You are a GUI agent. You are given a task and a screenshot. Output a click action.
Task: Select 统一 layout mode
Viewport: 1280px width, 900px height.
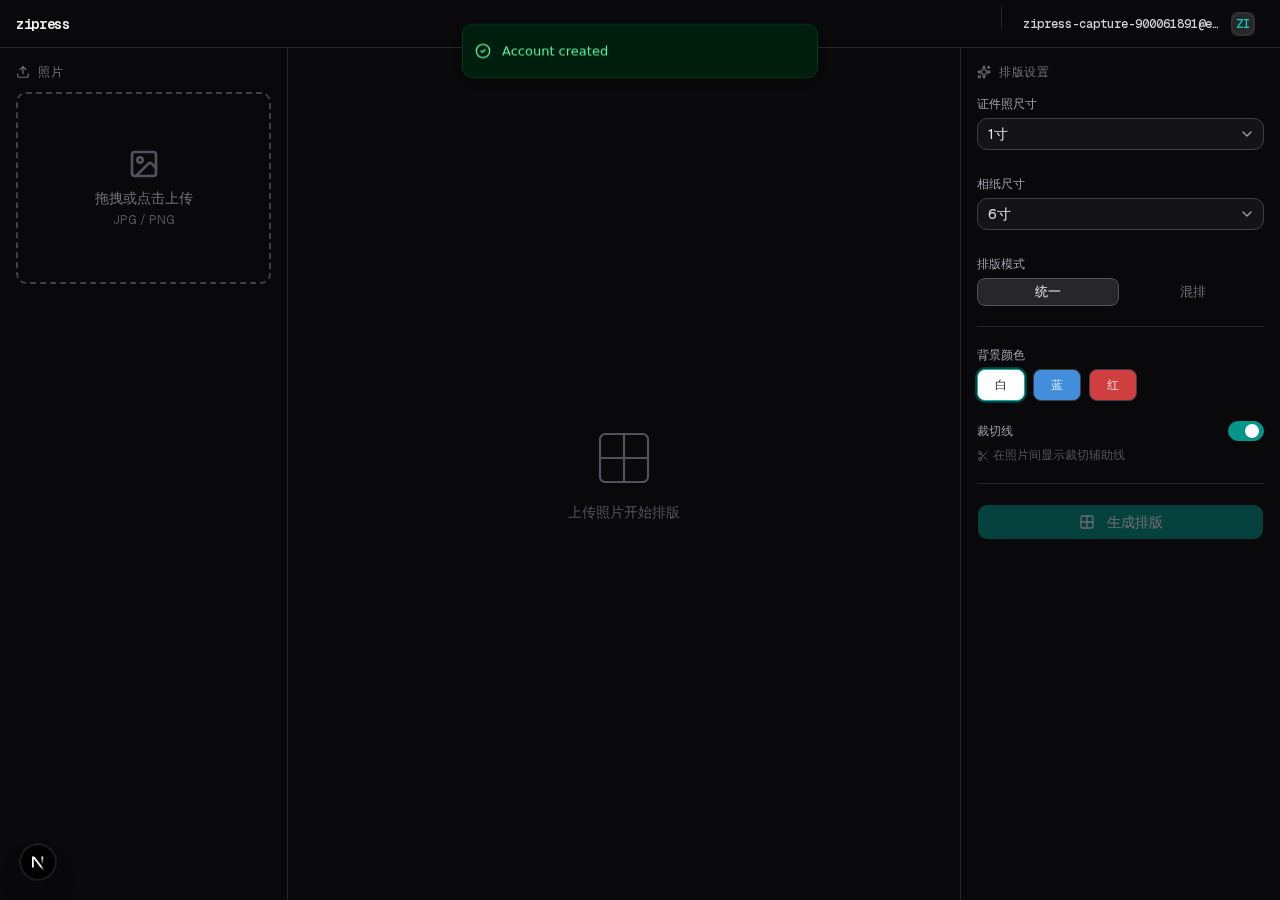(x=1047, y=292)
